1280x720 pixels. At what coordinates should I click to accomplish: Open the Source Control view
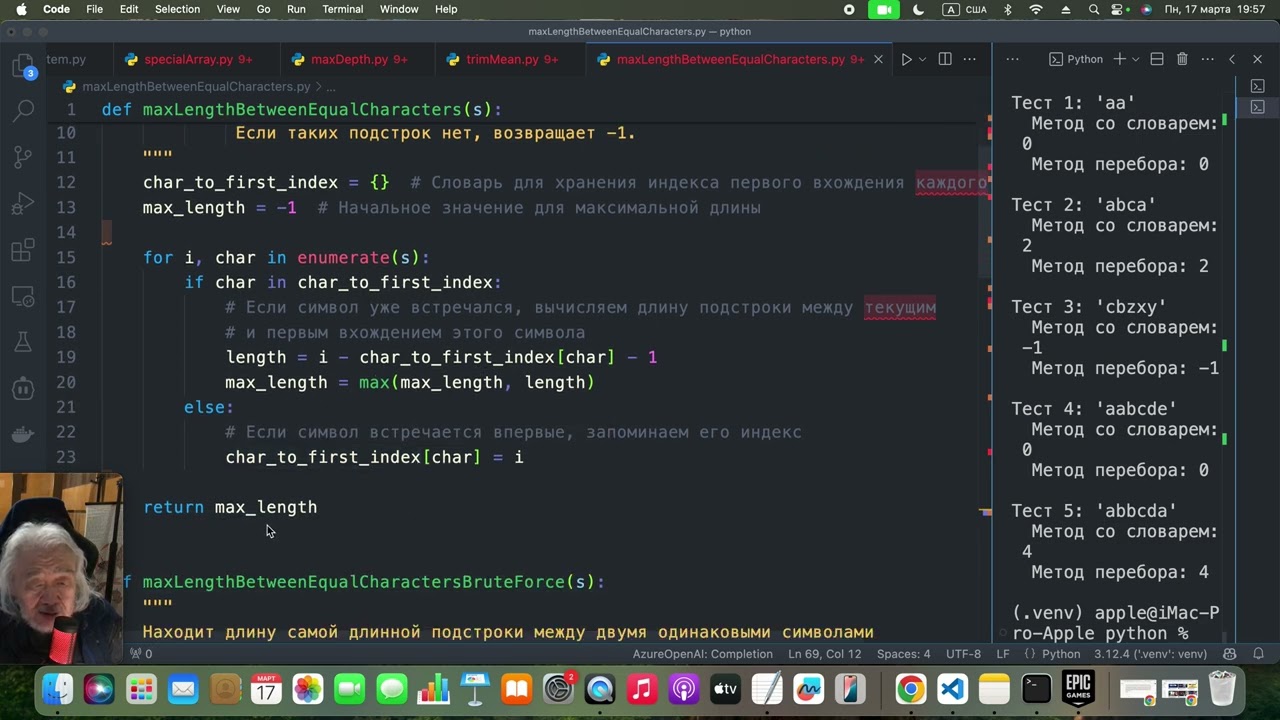coord(23,157)
